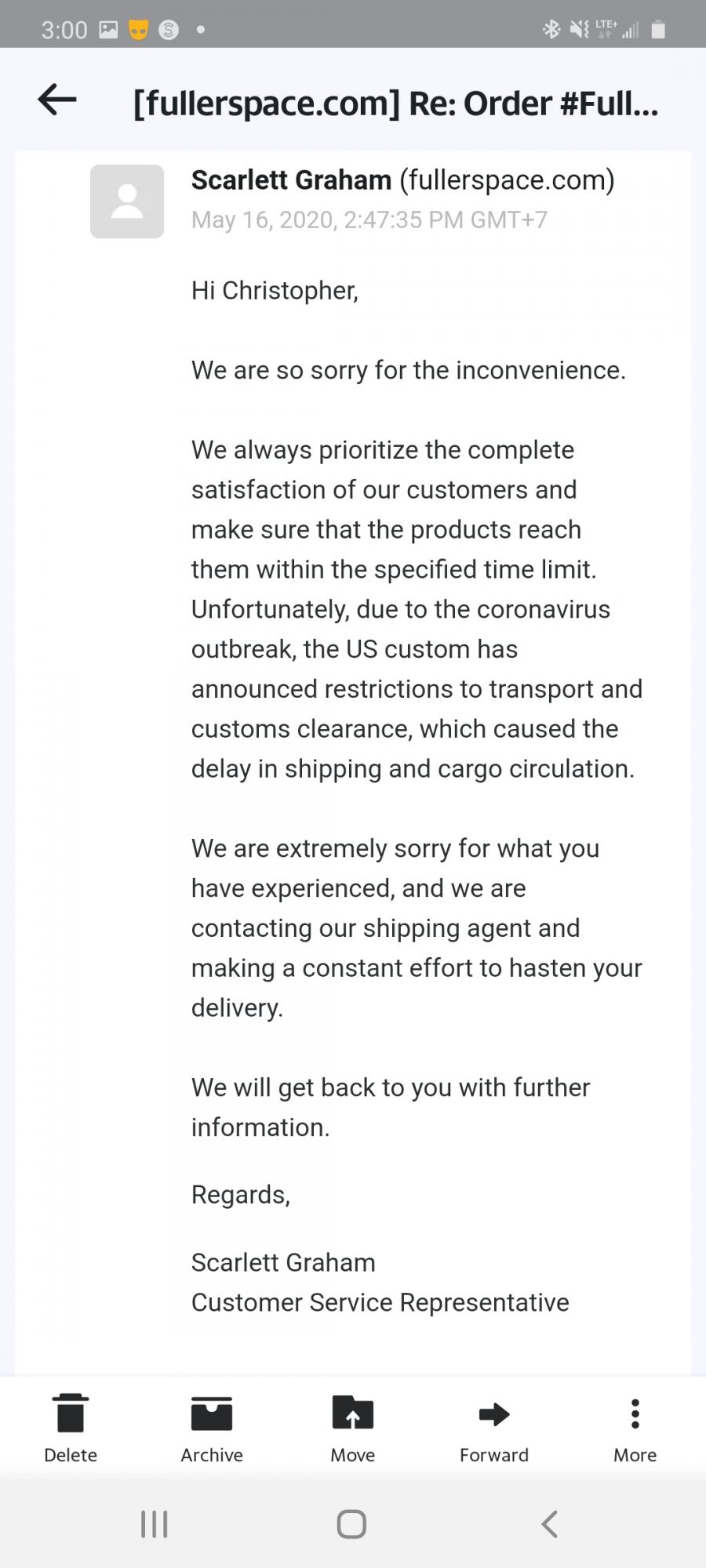Tap the yellow mask notification icon
The height and width of the screenshot is (1568, 706).
(x=139, y=30)
